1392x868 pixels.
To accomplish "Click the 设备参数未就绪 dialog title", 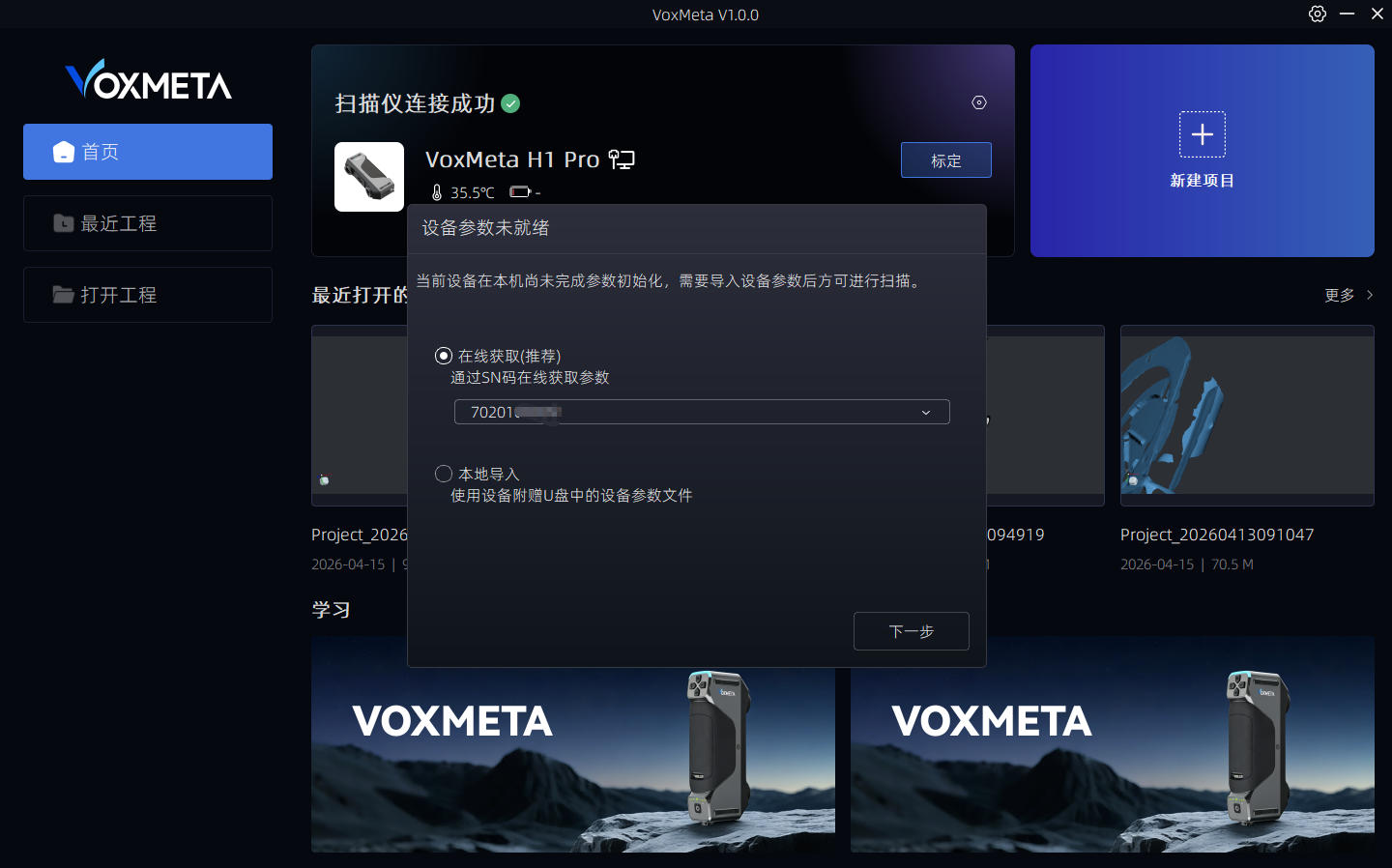I will point(485,228).
